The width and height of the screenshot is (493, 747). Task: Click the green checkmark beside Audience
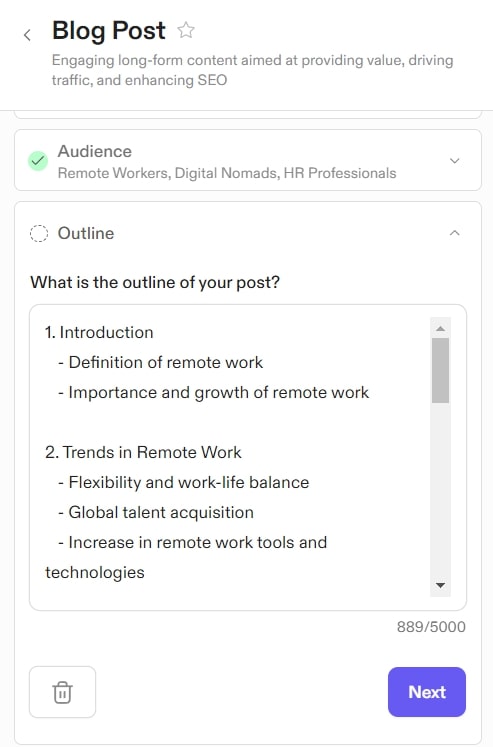tap(38, 161)
